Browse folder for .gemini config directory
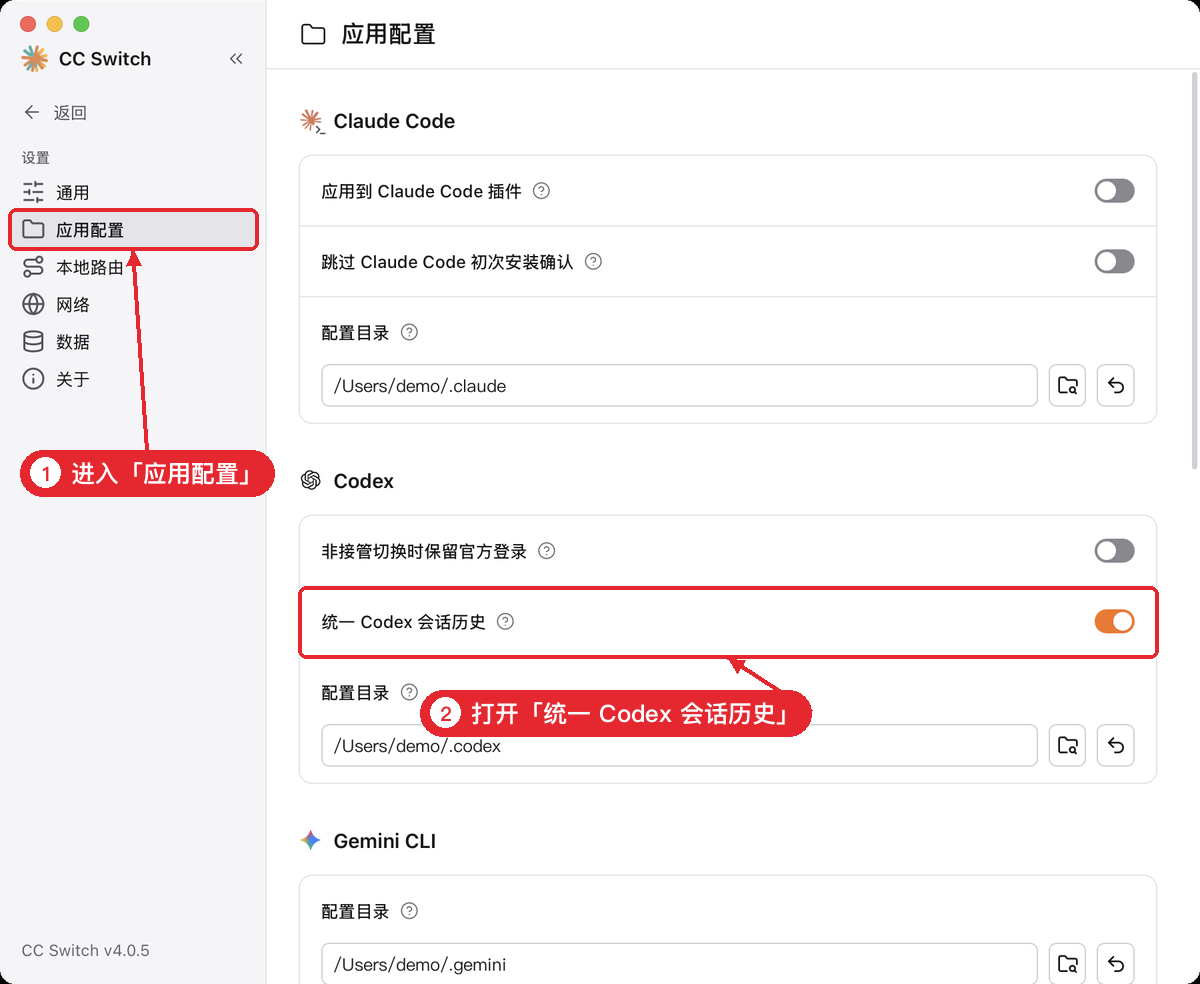Viewport: 1200px width, 984px height. point(1067,964)
